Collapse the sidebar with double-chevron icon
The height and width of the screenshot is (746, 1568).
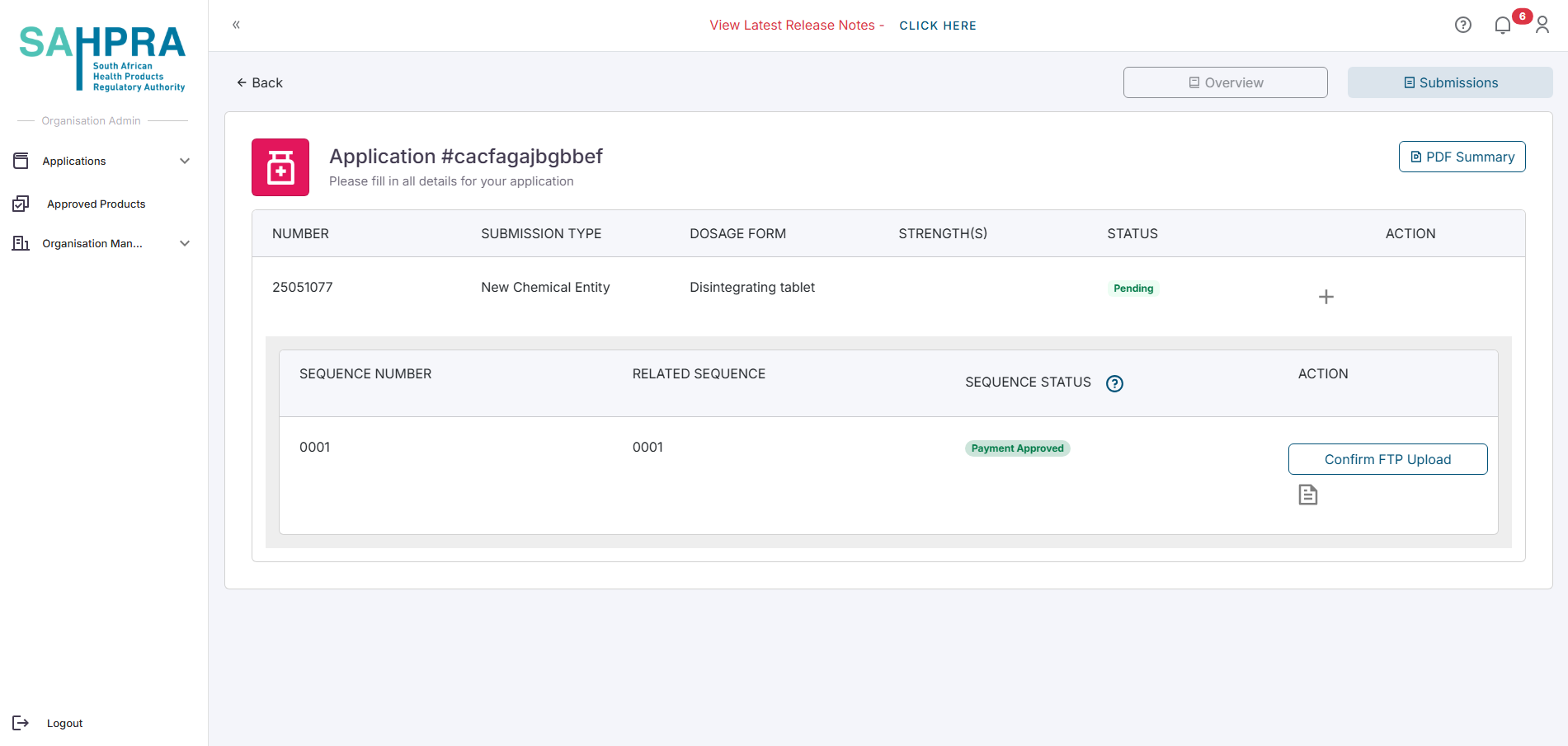click(236, 25)
